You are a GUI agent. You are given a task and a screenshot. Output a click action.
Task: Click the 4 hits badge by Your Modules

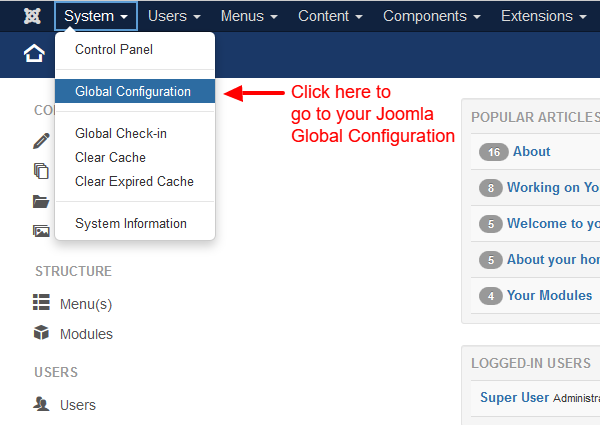(x=491, y=296)
